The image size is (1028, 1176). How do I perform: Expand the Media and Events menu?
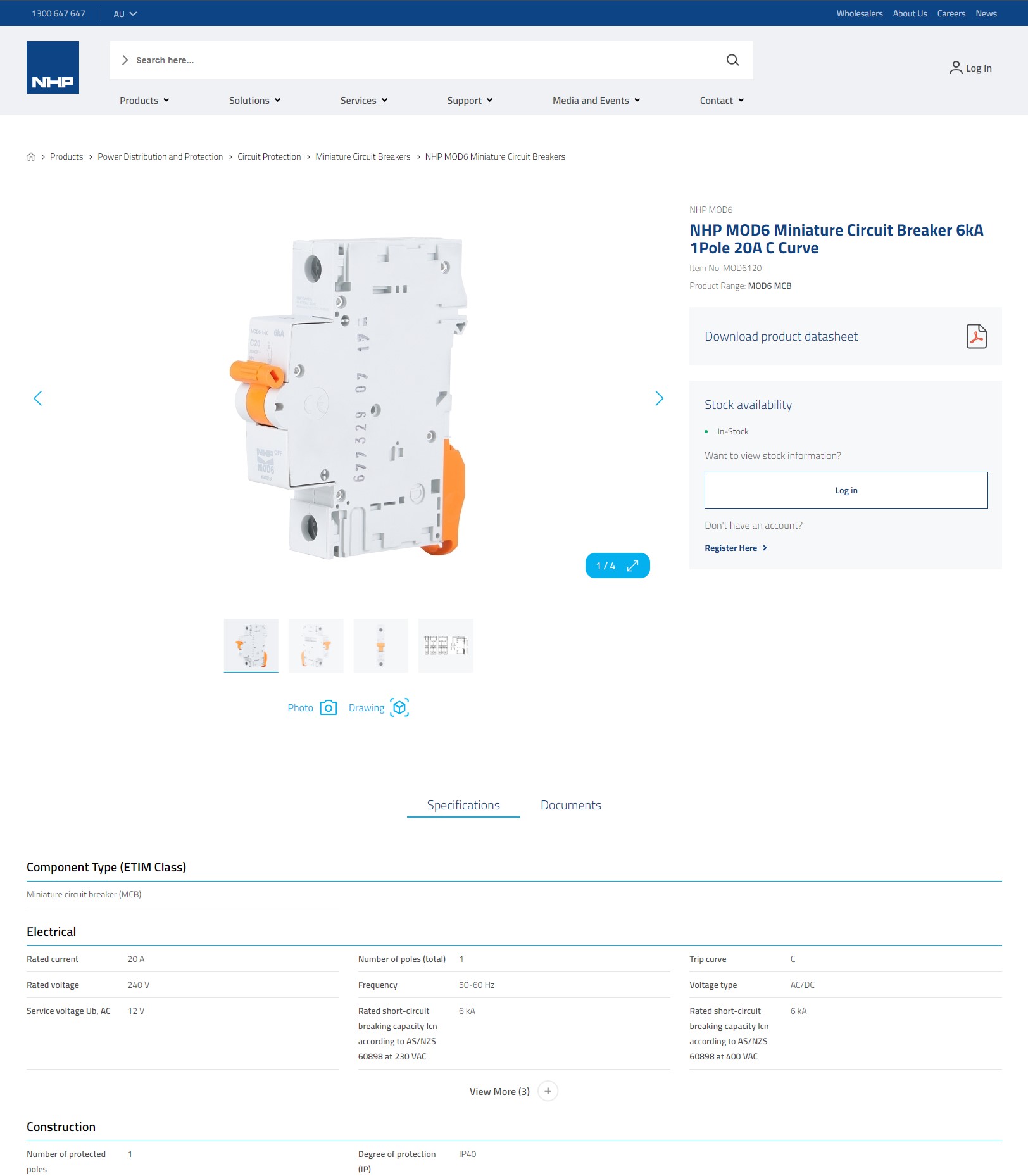pos(596,100)
